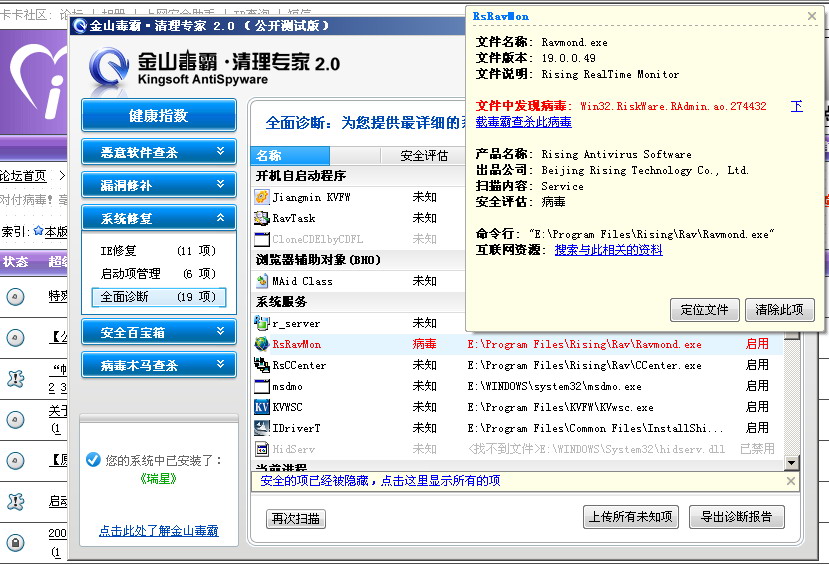The image size is (829, 566).
Task: Open 点击此处了解金山毒霸 link
Action: 159,531
